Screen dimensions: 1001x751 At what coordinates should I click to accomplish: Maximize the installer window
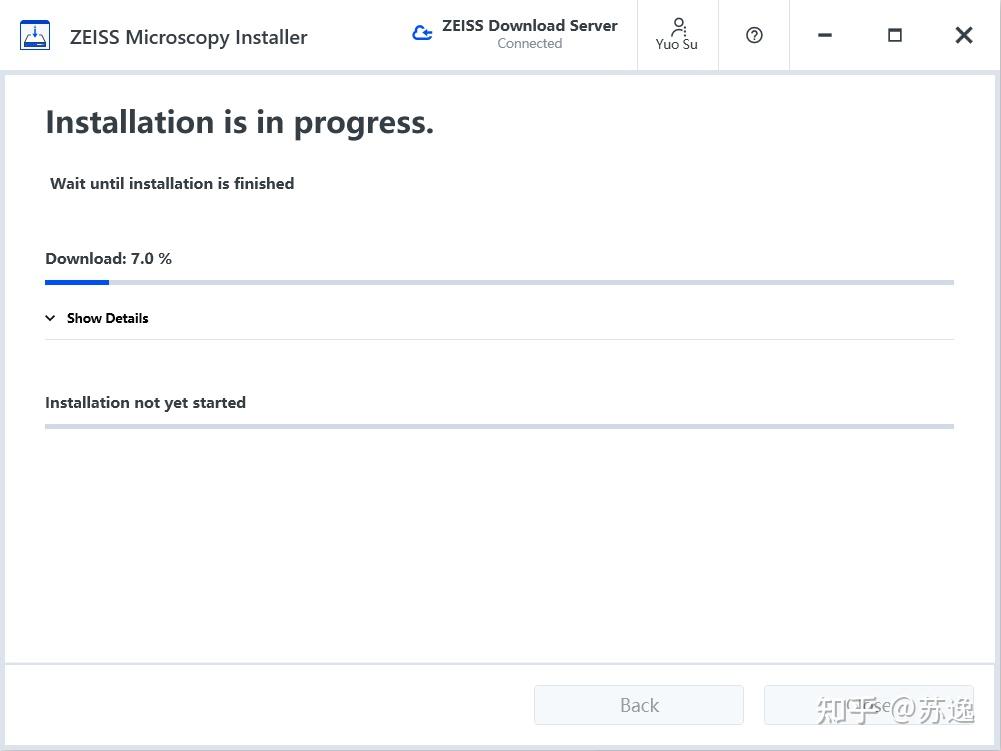894,35
